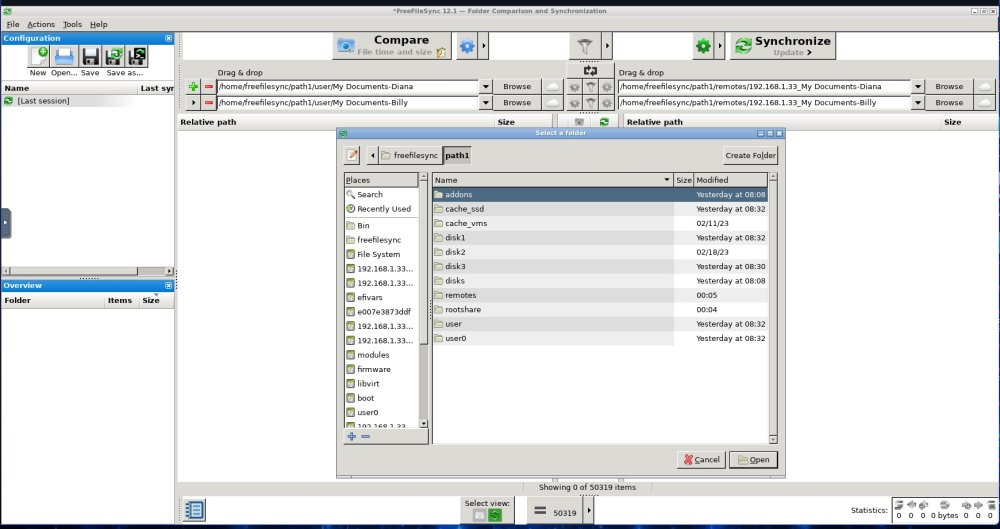Select the remotes folder

tap(600, 295)
